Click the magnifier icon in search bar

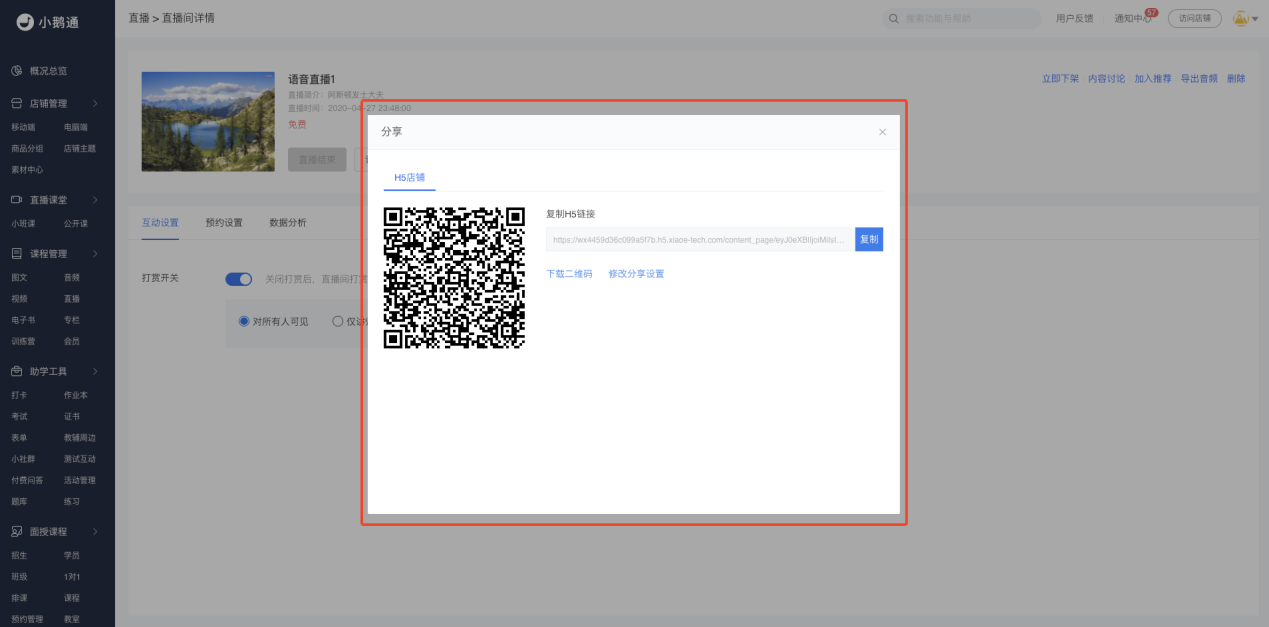coord(894,18)
